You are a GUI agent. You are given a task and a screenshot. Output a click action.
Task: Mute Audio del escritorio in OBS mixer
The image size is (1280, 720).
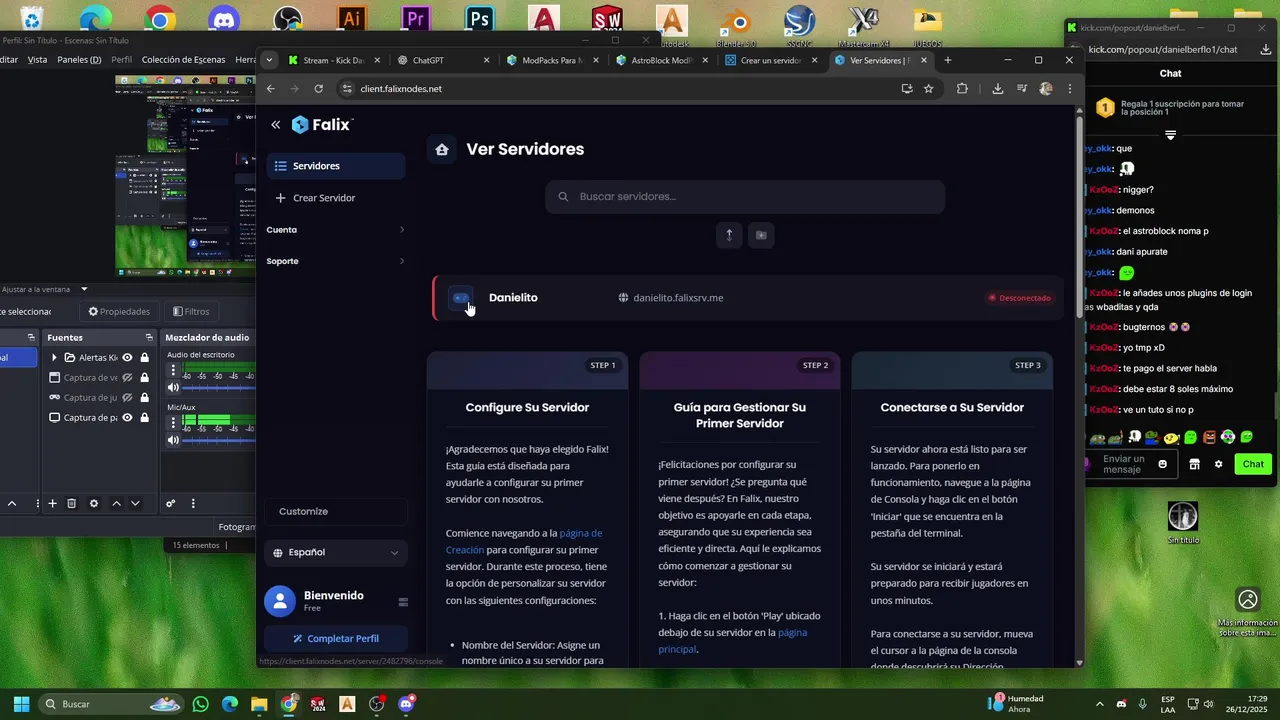[x=173, y=388]
